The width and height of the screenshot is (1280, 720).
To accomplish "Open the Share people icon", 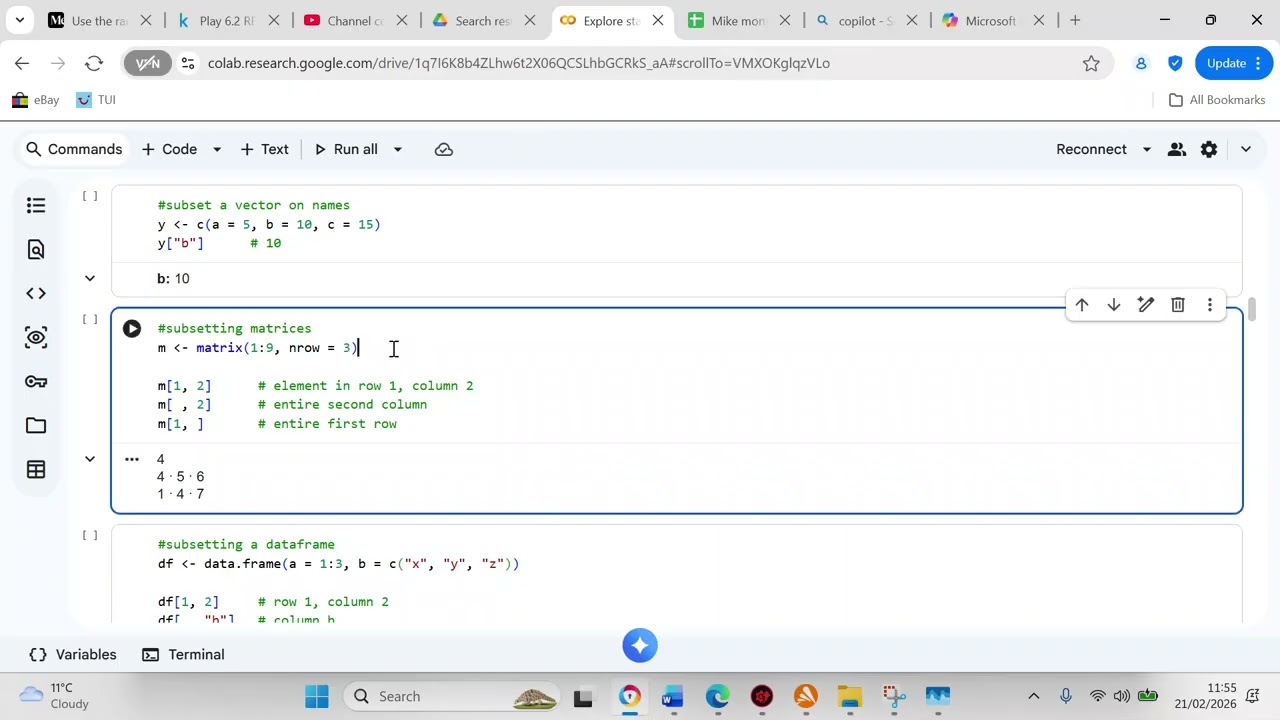I will pos(1177,149).
